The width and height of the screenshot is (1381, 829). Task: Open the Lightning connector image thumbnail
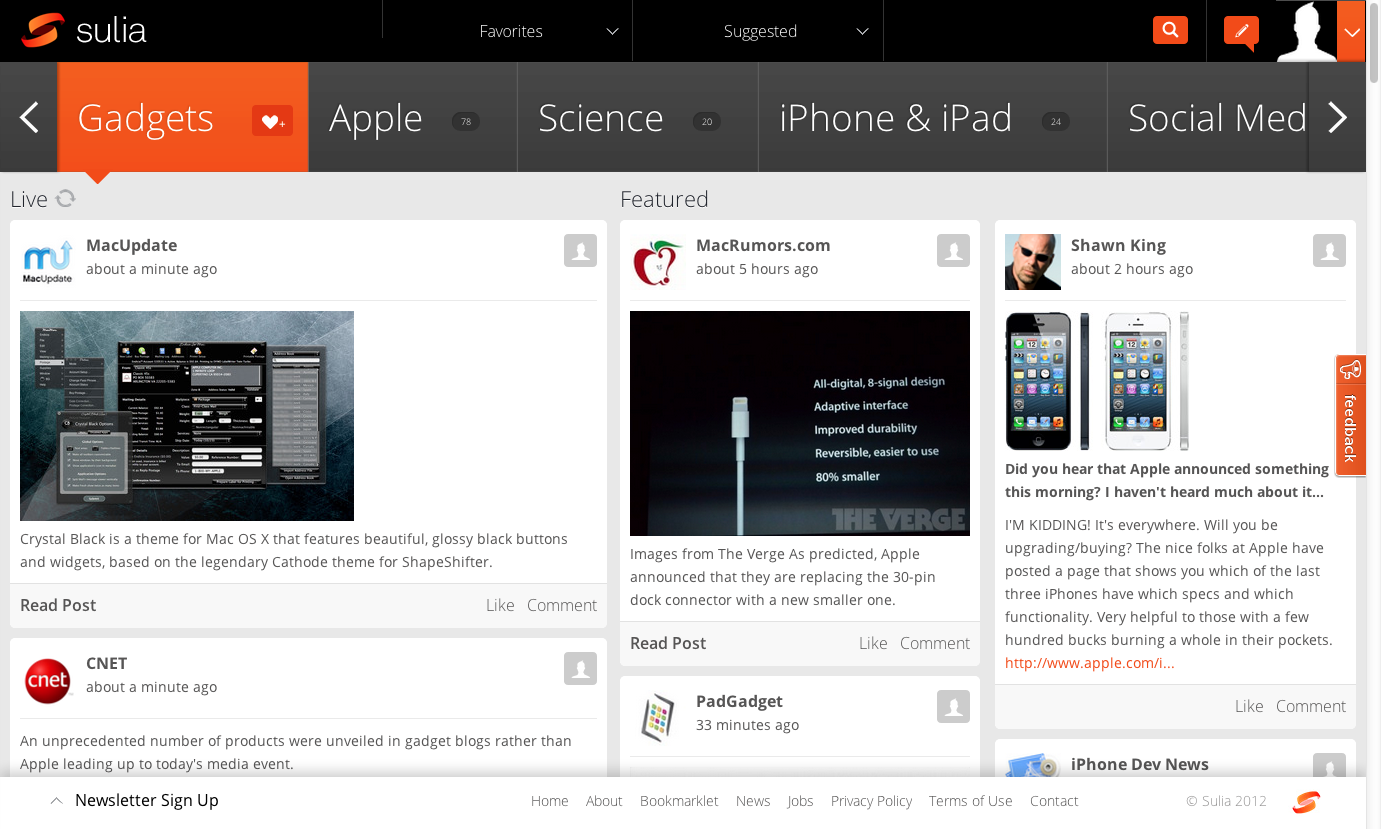800,423
